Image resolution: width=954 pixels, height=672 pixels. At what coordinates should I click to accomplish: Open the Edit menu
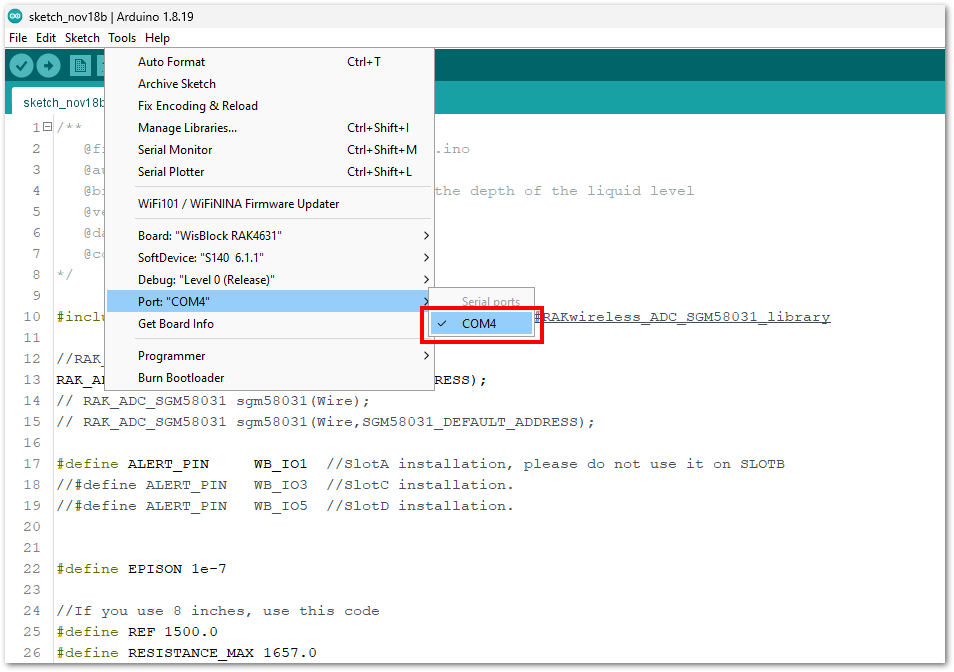click(x=46, y=38)
